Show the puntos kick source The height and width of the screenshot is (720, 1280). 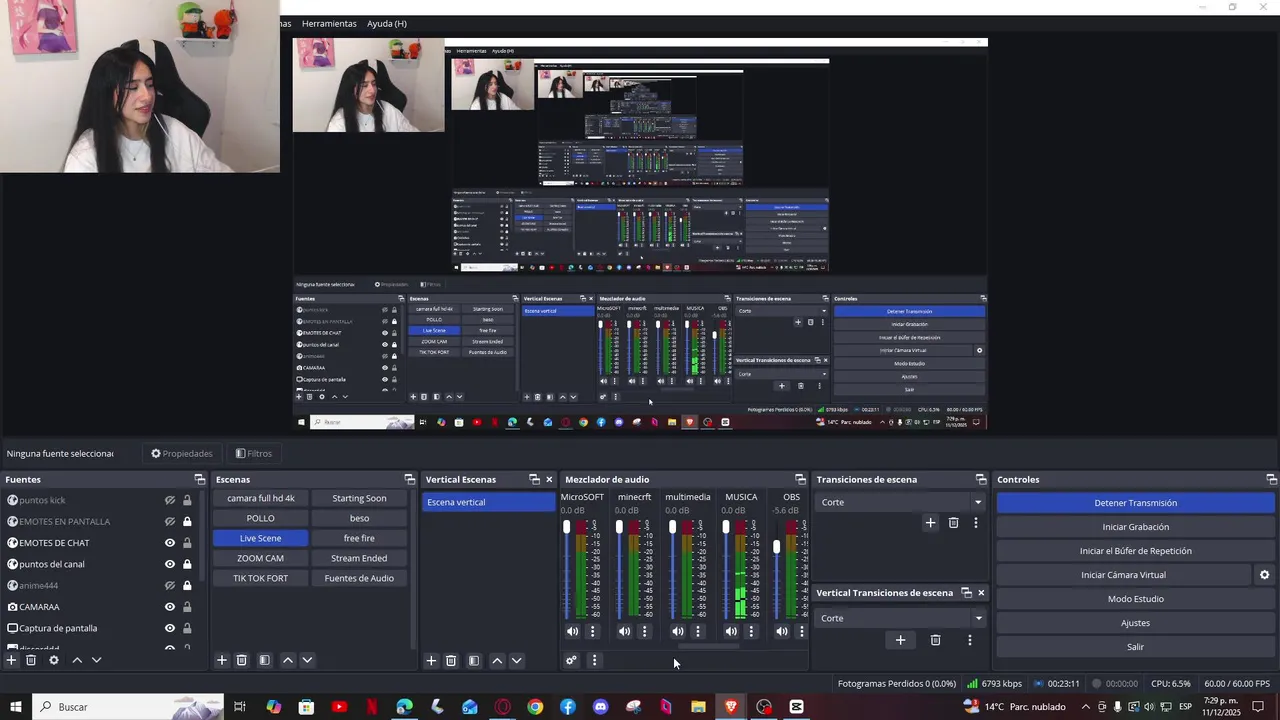pyautogui.click(x=170, y=500)
